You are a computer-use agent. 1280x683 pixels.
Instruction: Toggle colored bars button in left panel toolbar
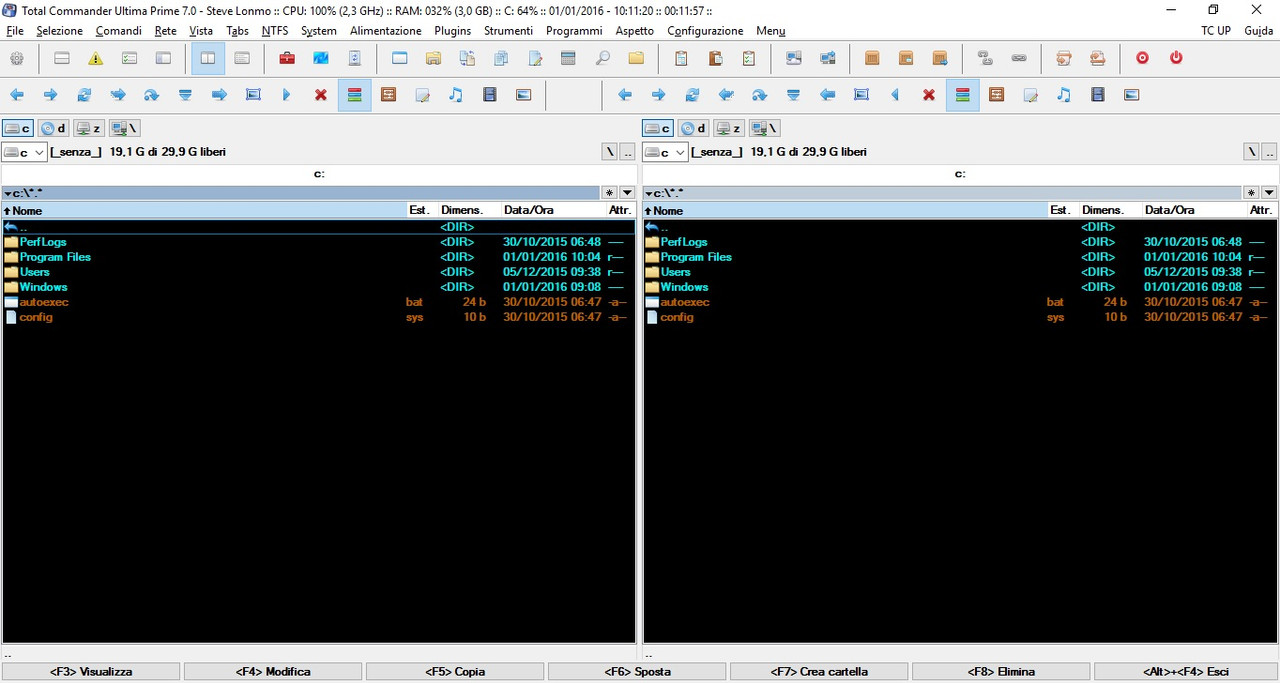point(354,95)
